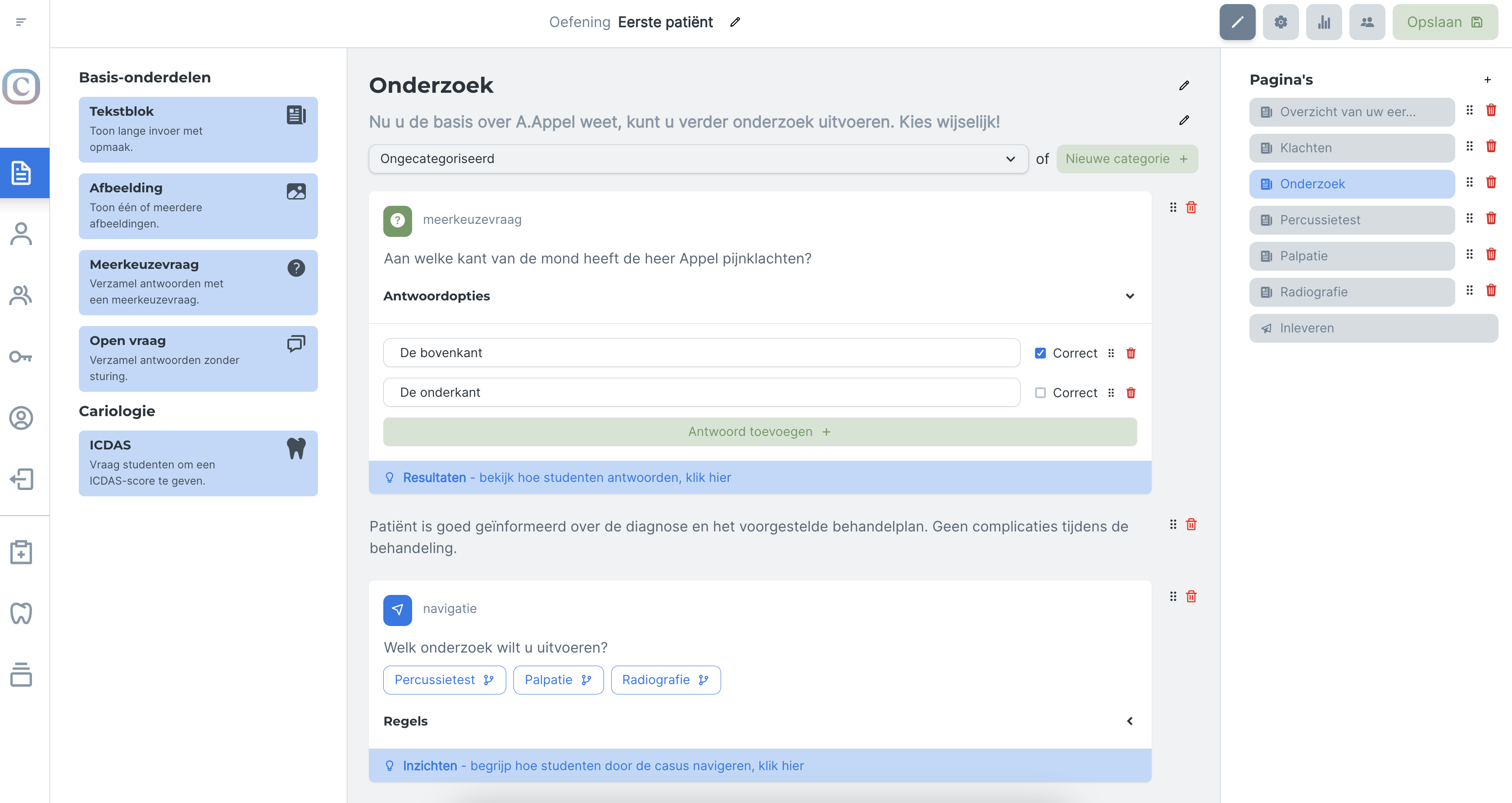Edit the Onderzoek title with pencil icon

[1184, 86]
